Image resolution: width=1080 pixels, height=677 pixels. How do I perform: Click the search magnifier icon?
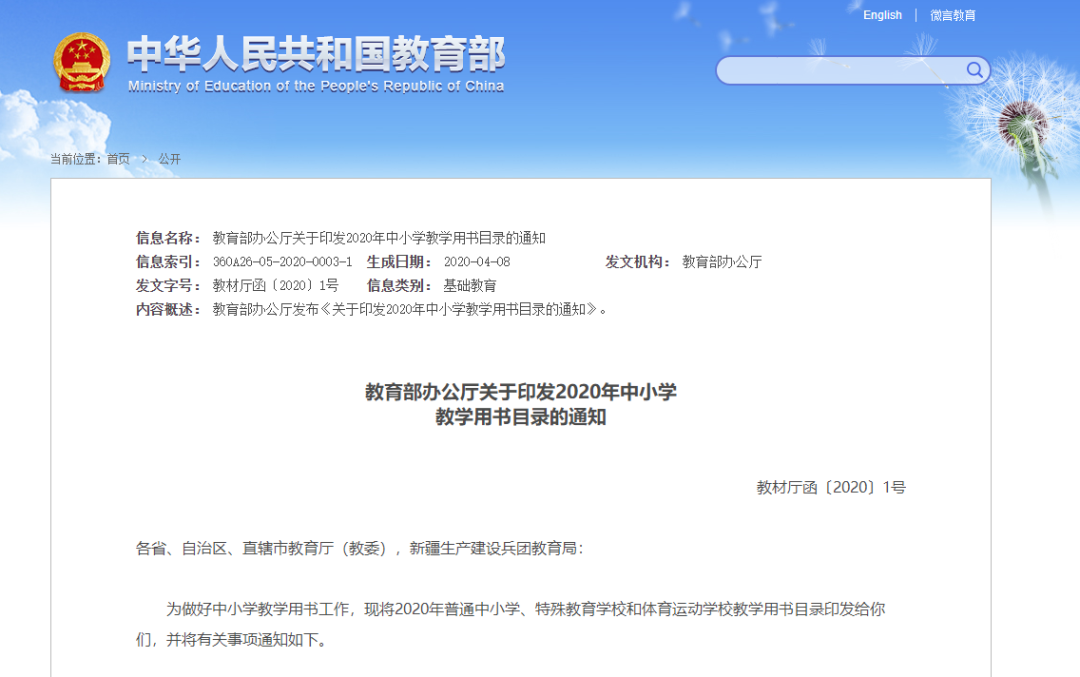973,70
